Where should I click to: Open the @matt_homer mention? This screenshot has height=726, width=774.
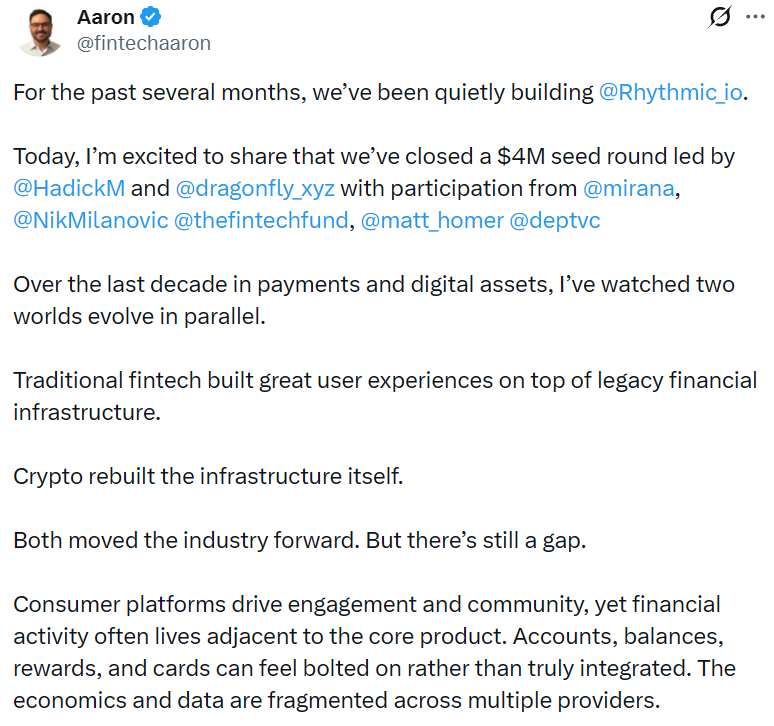431,220
